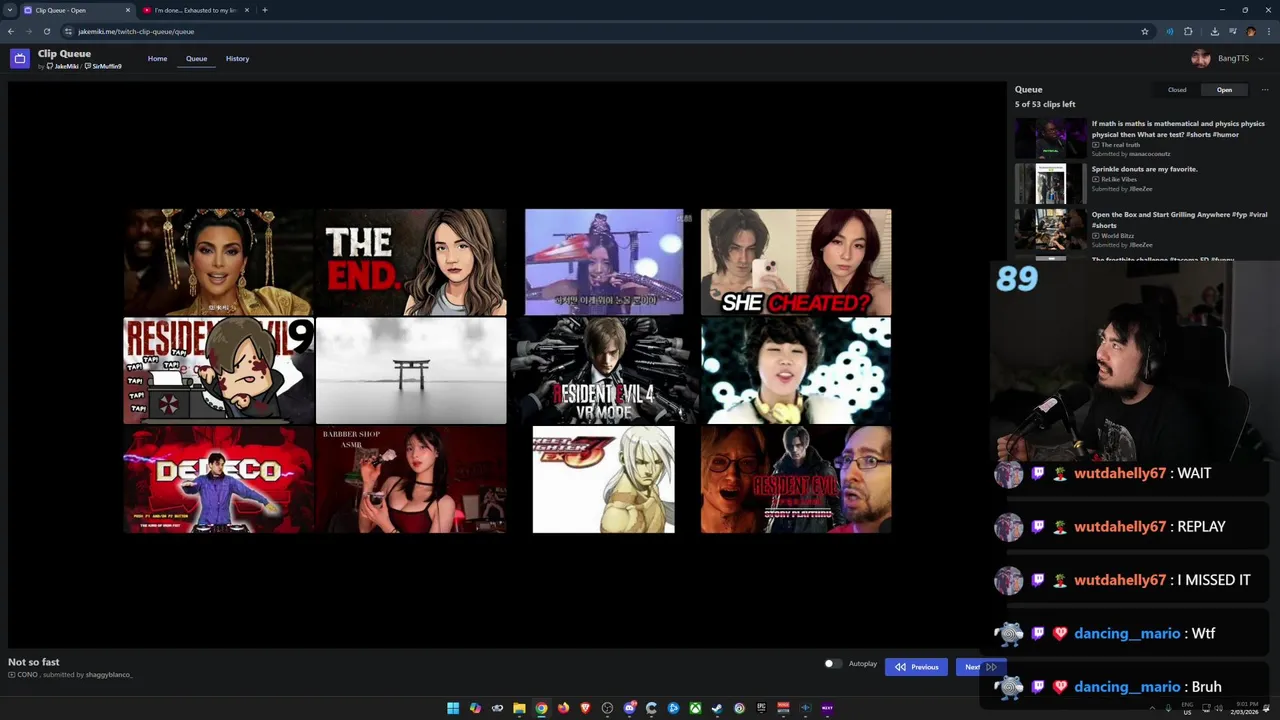The height and width of the screenshot is (720, 1280).
Task: Select the math clip thumbnail in queue
Action: pyautogui.click(x=1050, y=139)
